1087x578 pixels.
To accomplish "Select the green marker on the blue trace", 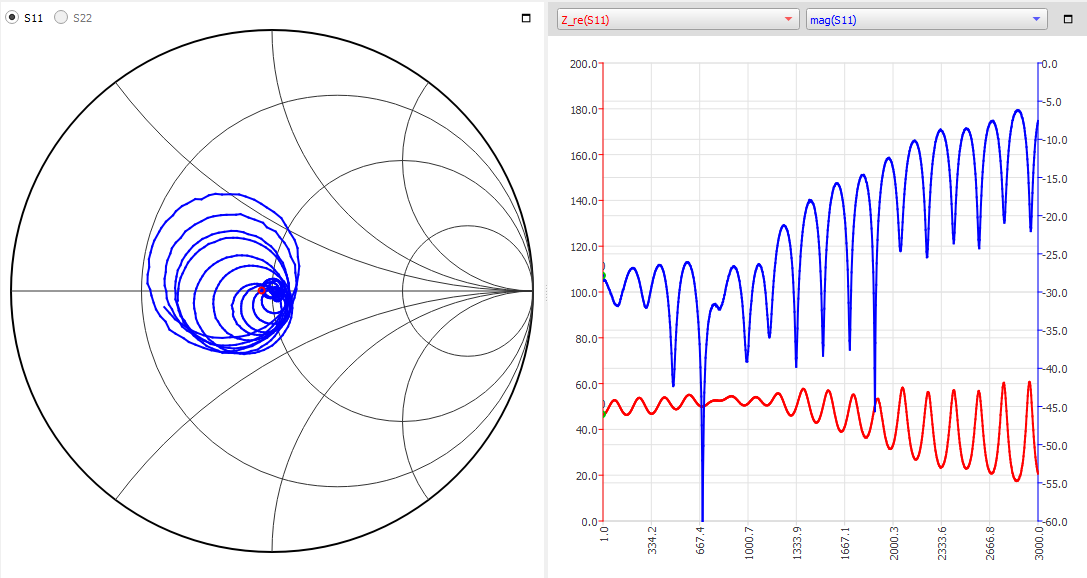I will coord(604,276).
